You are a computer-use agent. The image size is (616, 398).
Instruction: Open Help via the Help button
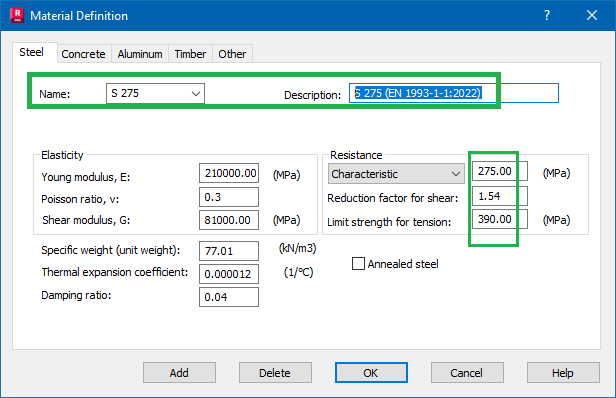pos(563,372)
